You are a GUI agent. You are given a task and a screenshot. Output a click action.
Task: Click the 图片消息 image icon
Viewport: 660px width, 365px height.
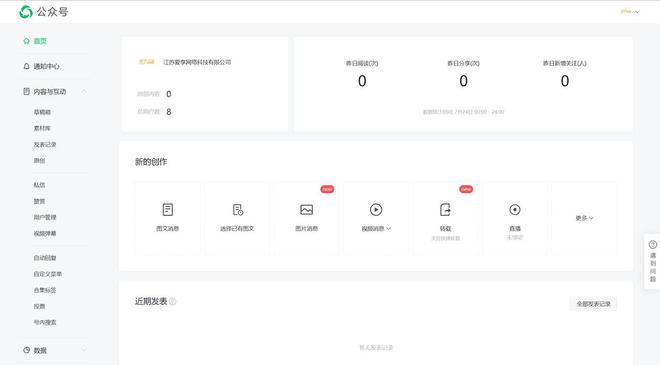306,210
